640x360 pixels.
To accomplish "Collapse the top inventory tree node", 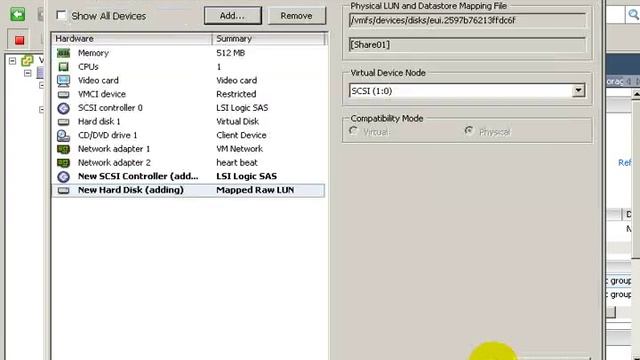I will pyautogui.click(x=12, y=61).
